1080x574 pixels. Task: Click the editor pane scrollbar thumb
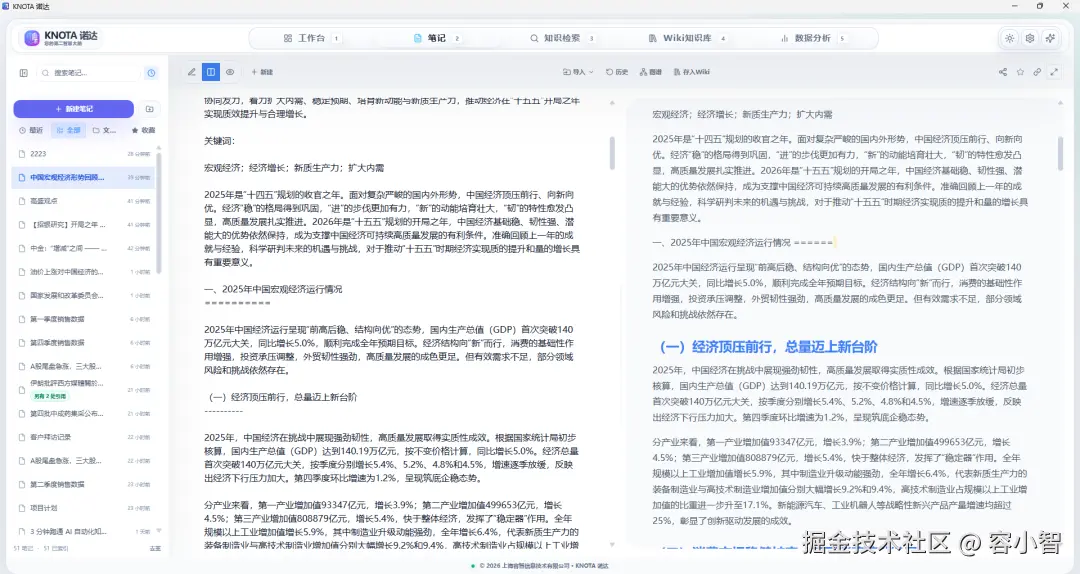pos(612,152)
